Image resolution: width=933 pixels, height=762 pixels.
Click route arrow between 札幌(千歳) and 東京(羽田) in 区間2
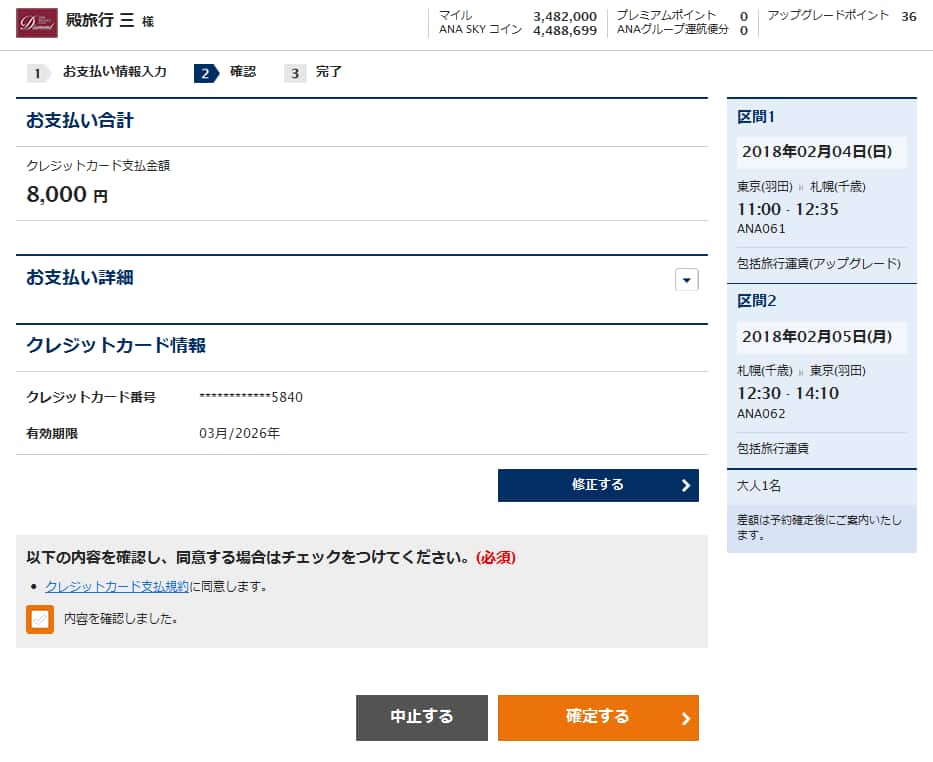[x=801, y=371]
